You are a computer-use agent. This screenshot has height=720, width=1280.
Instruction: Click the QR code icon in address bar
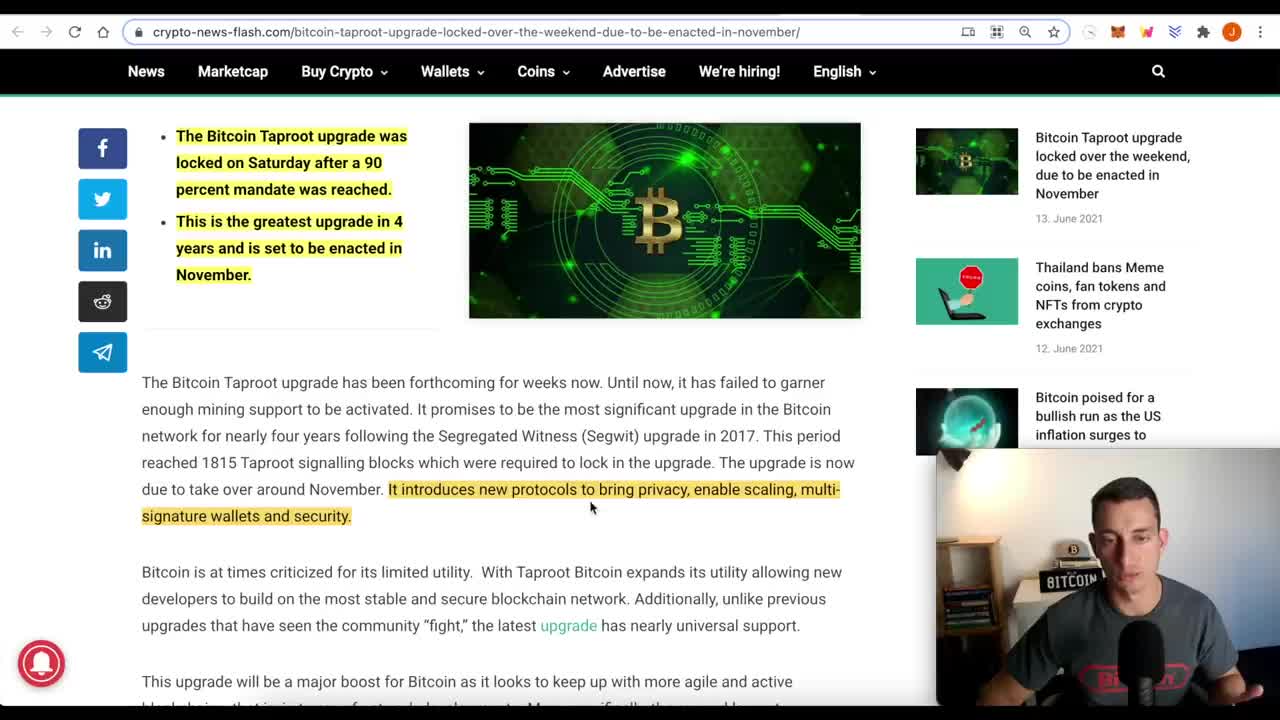(997, 32)
